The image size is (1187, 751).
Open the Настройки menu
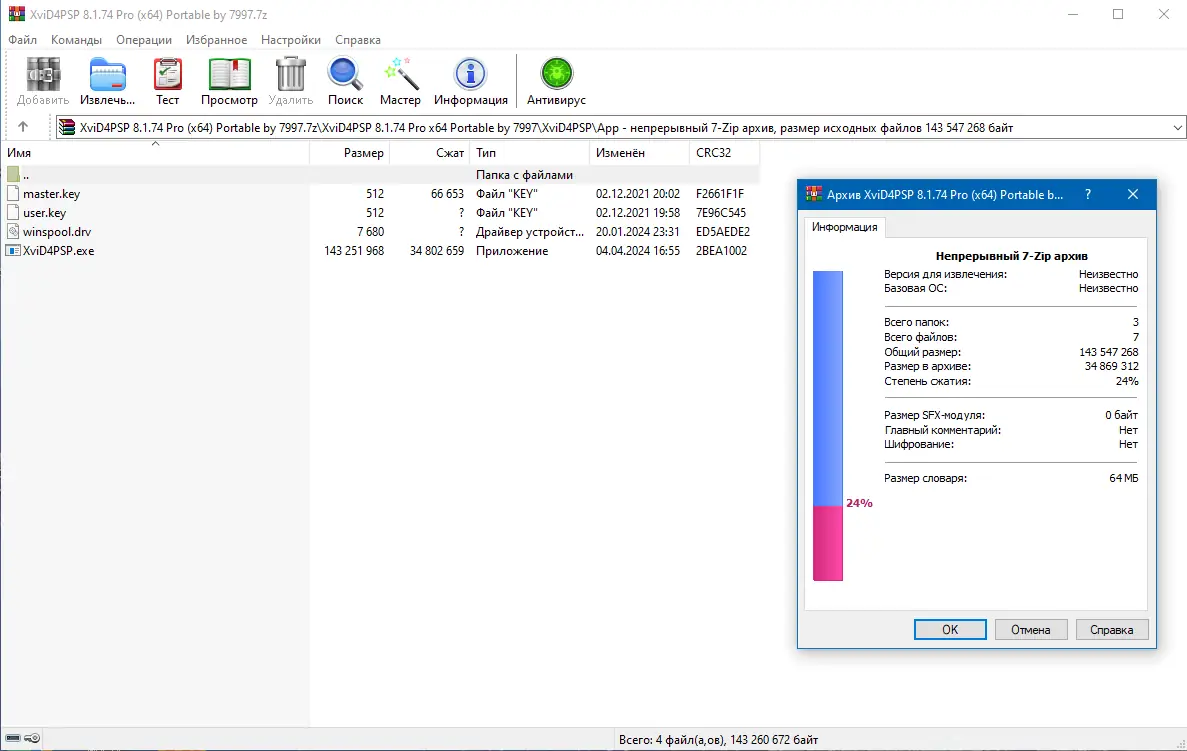pos(291,39)
